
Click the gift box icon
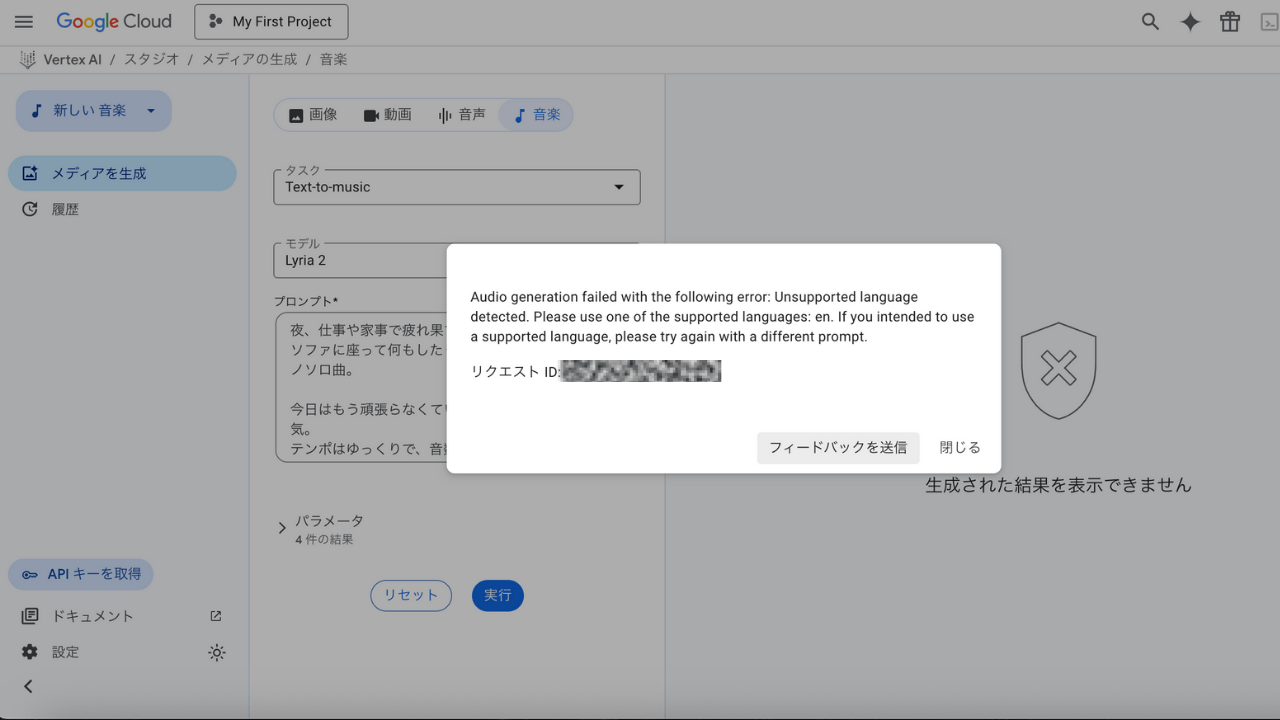[1229, 22]
